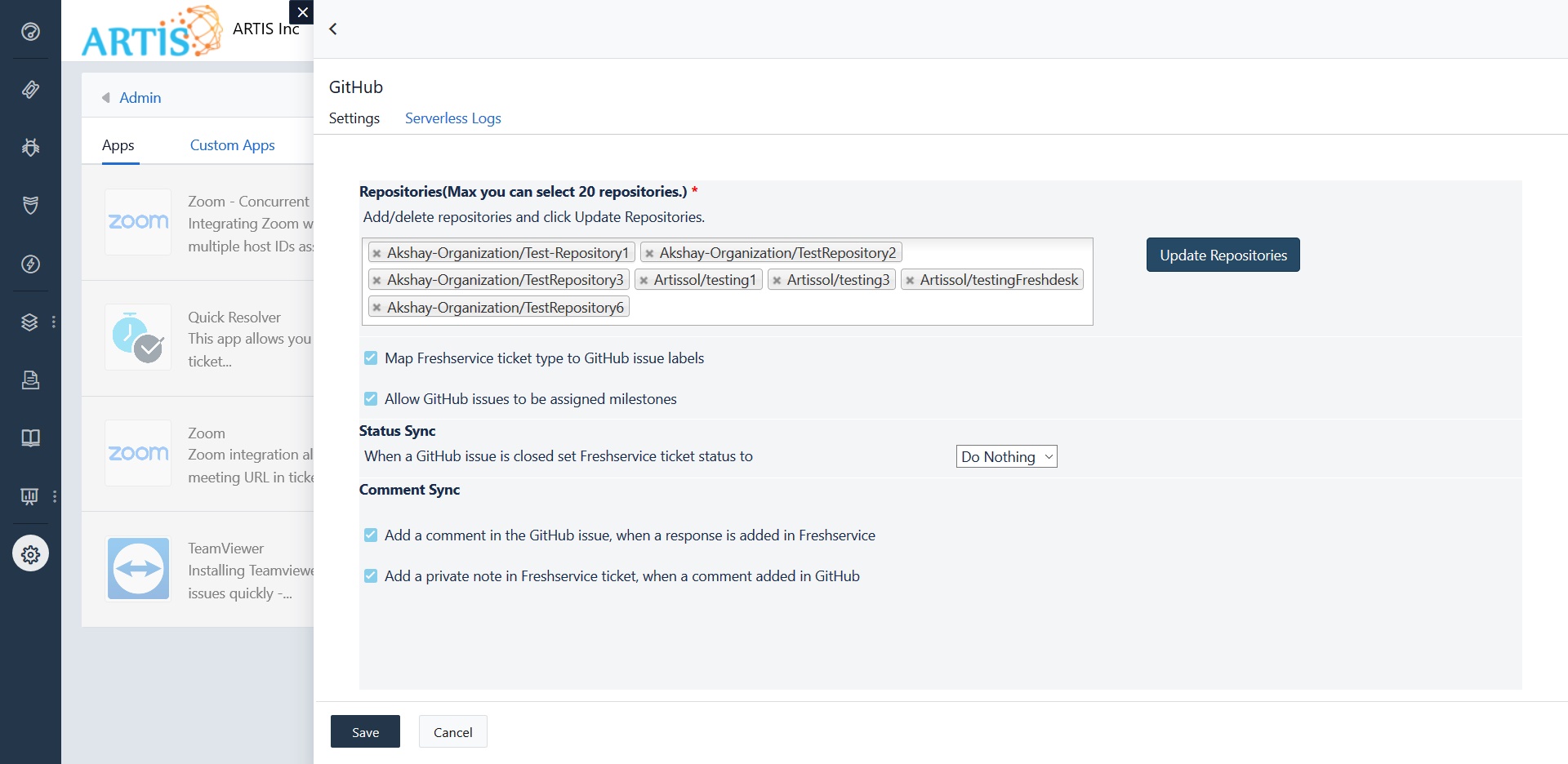Remove Akshay-Organization/TestRepository6 tag

(x=376, y=309)
